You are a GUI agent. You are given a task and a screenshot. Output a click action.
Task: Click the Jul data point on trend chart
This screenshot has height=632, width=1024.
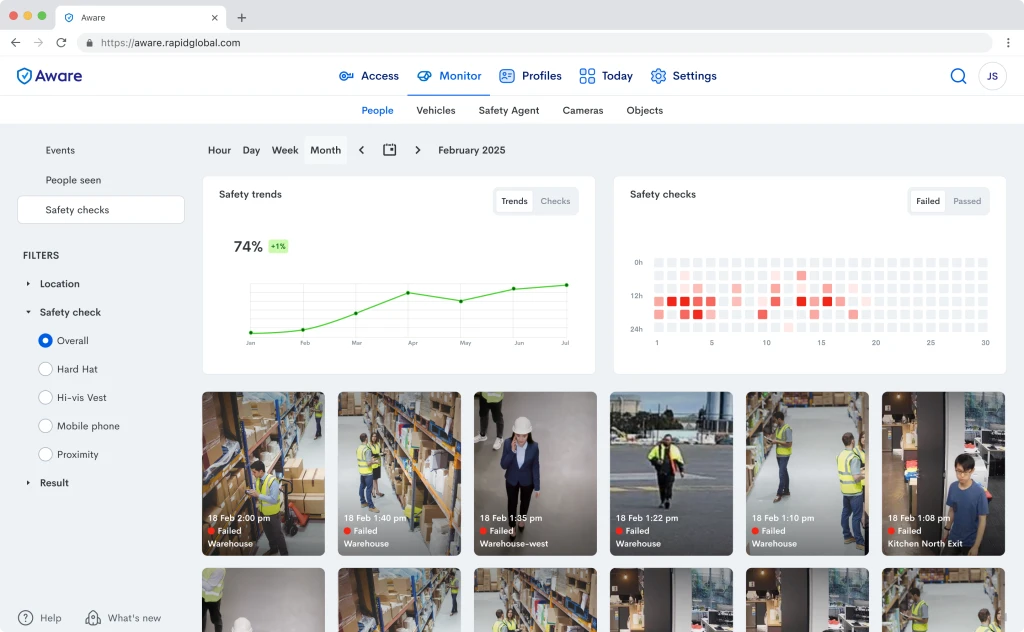(x=566, y=285)
